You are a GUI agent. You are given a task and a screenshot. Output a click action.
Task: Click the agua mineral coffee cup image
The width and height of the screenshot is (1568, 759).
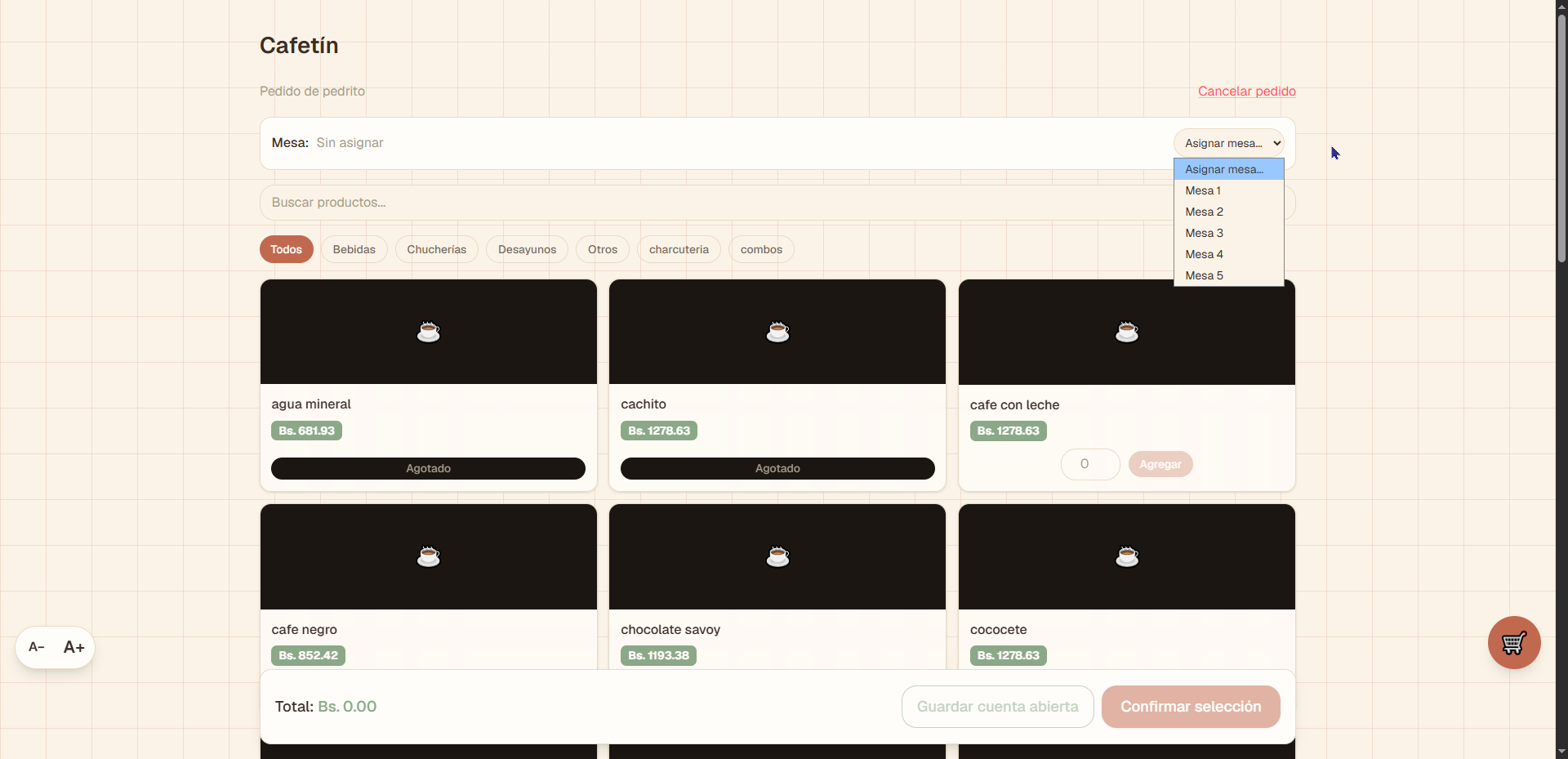[x=429, y=332]
